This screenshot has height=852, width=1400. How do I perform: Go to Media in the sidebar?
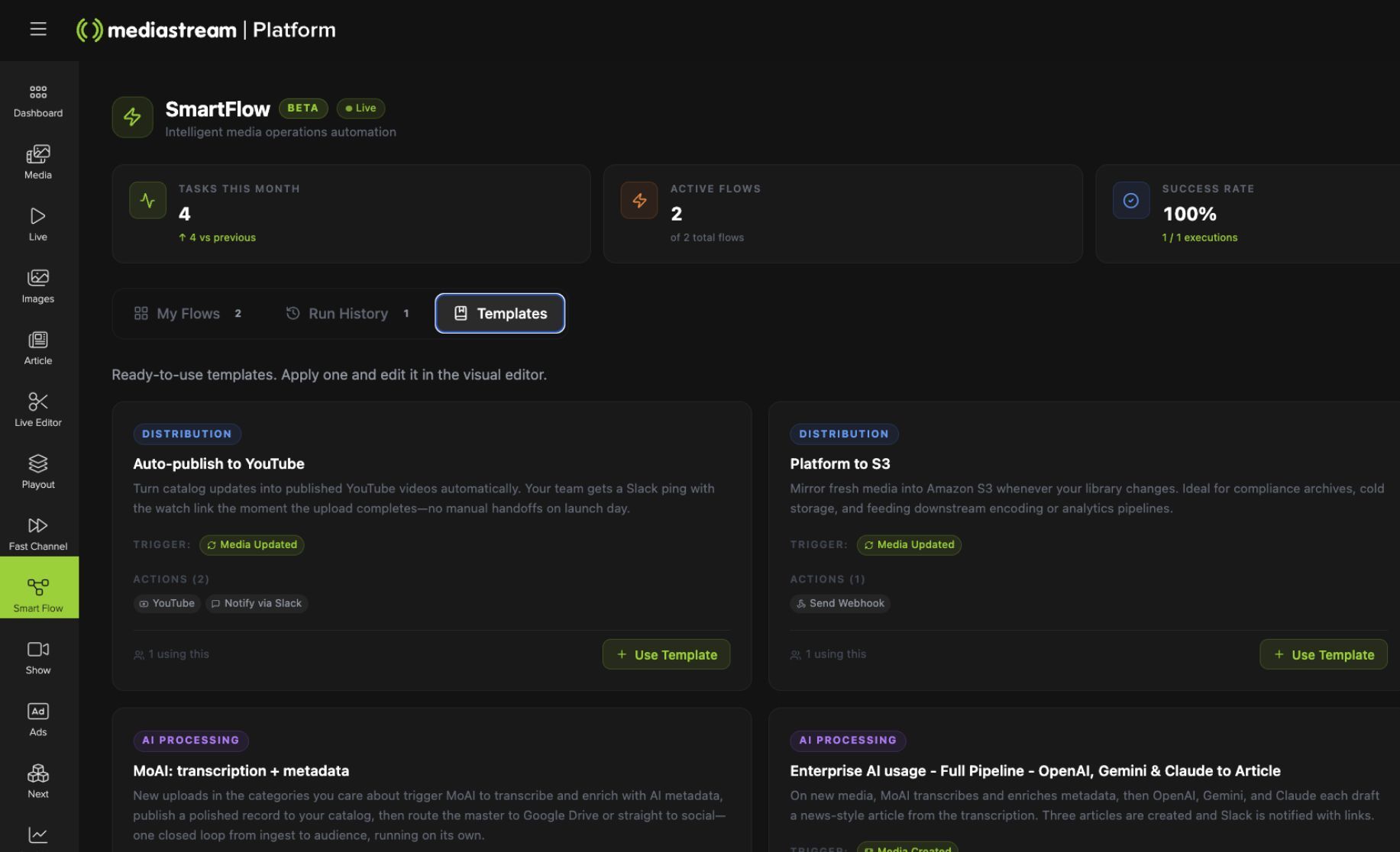click(x=38, y=163)
